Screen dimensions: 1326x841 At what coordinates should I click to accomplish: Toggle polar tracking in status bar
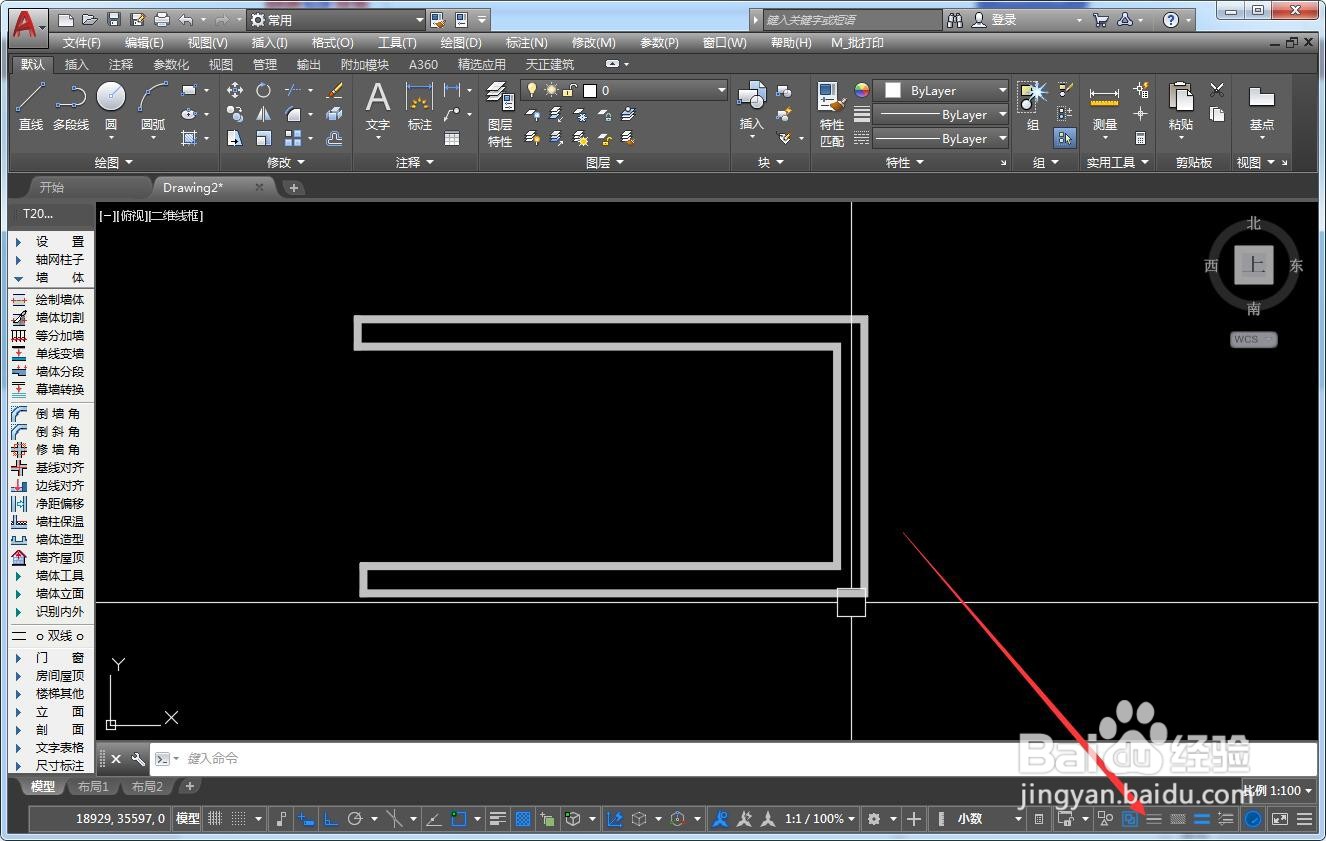(354, 819)
